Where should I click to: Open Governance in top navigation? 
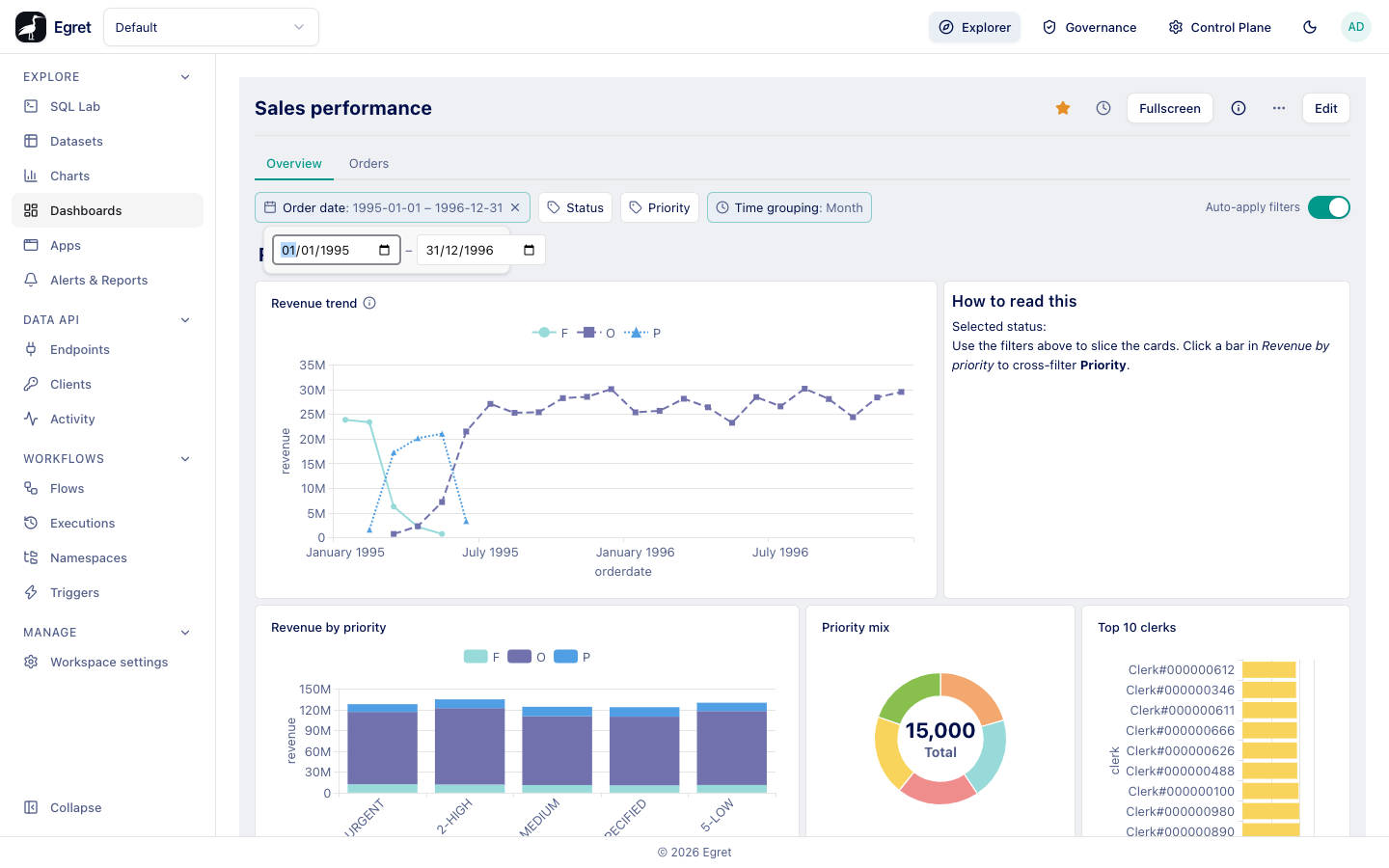coord(1090,27)
